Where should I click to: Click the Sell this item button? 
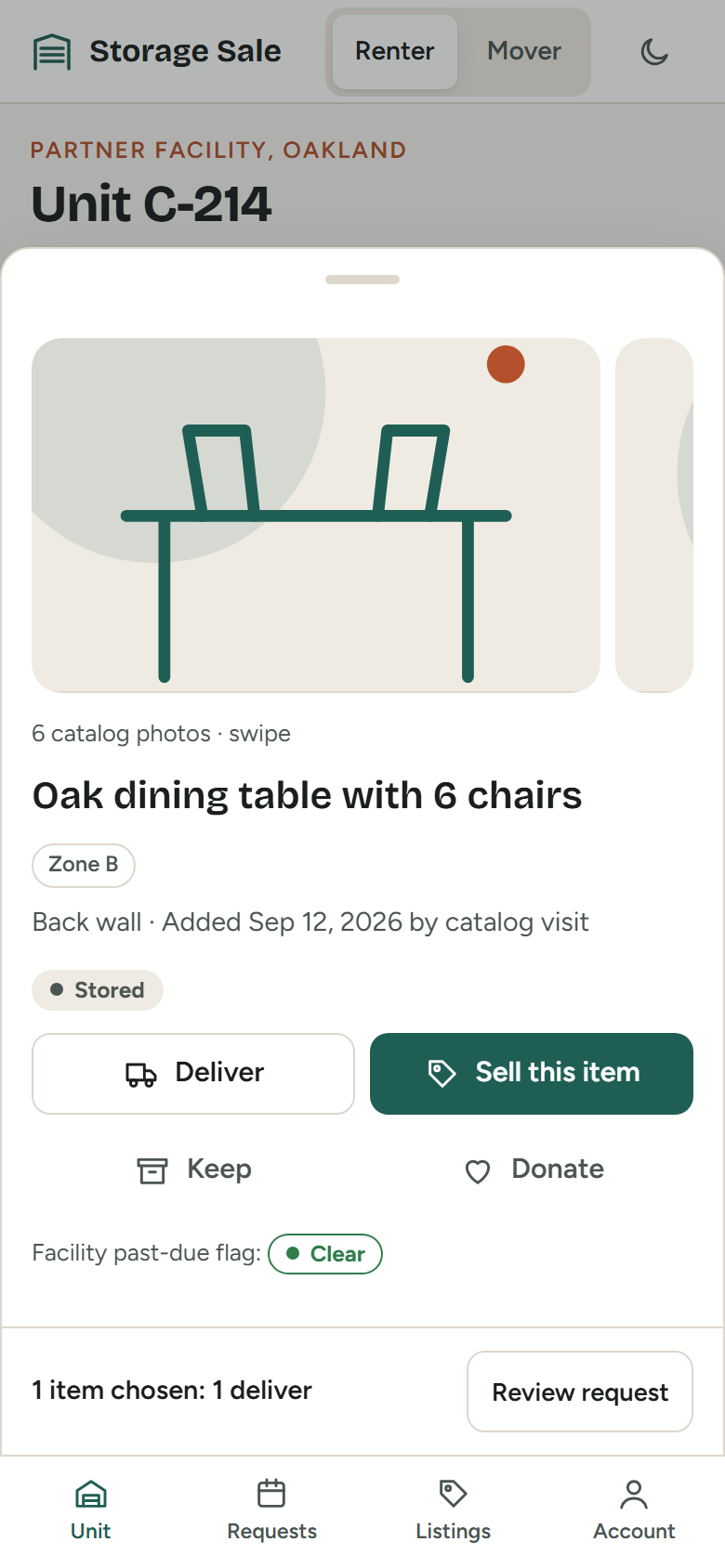point(532,1074)
